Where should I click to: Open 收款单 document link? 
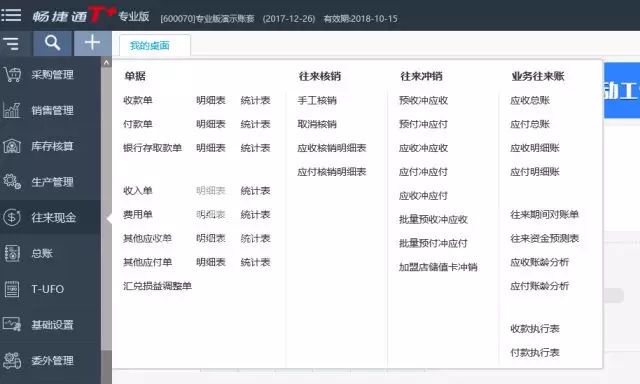138,100
